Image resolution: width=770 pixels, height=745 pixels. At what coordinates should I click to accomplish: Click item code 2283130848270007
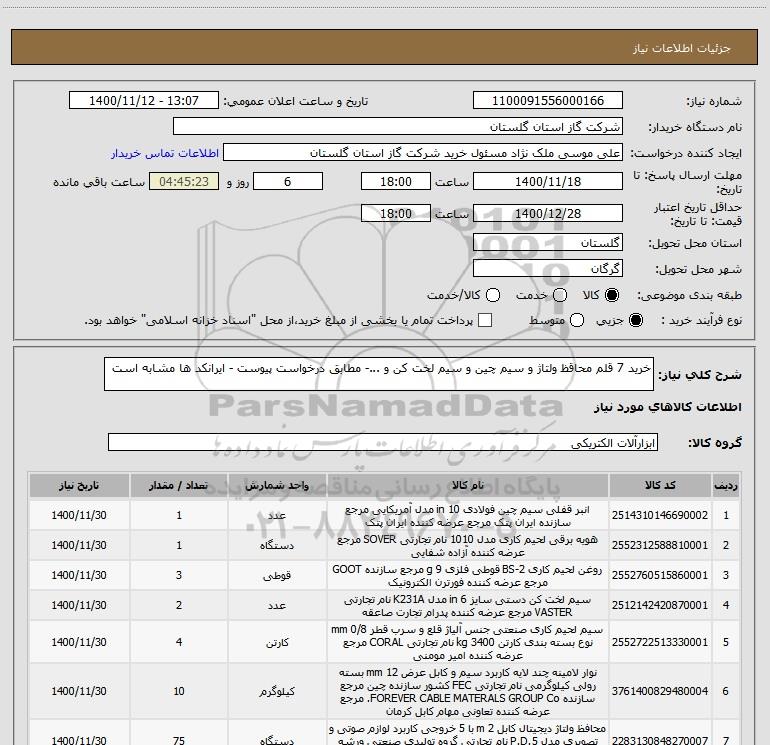(660, 740)
